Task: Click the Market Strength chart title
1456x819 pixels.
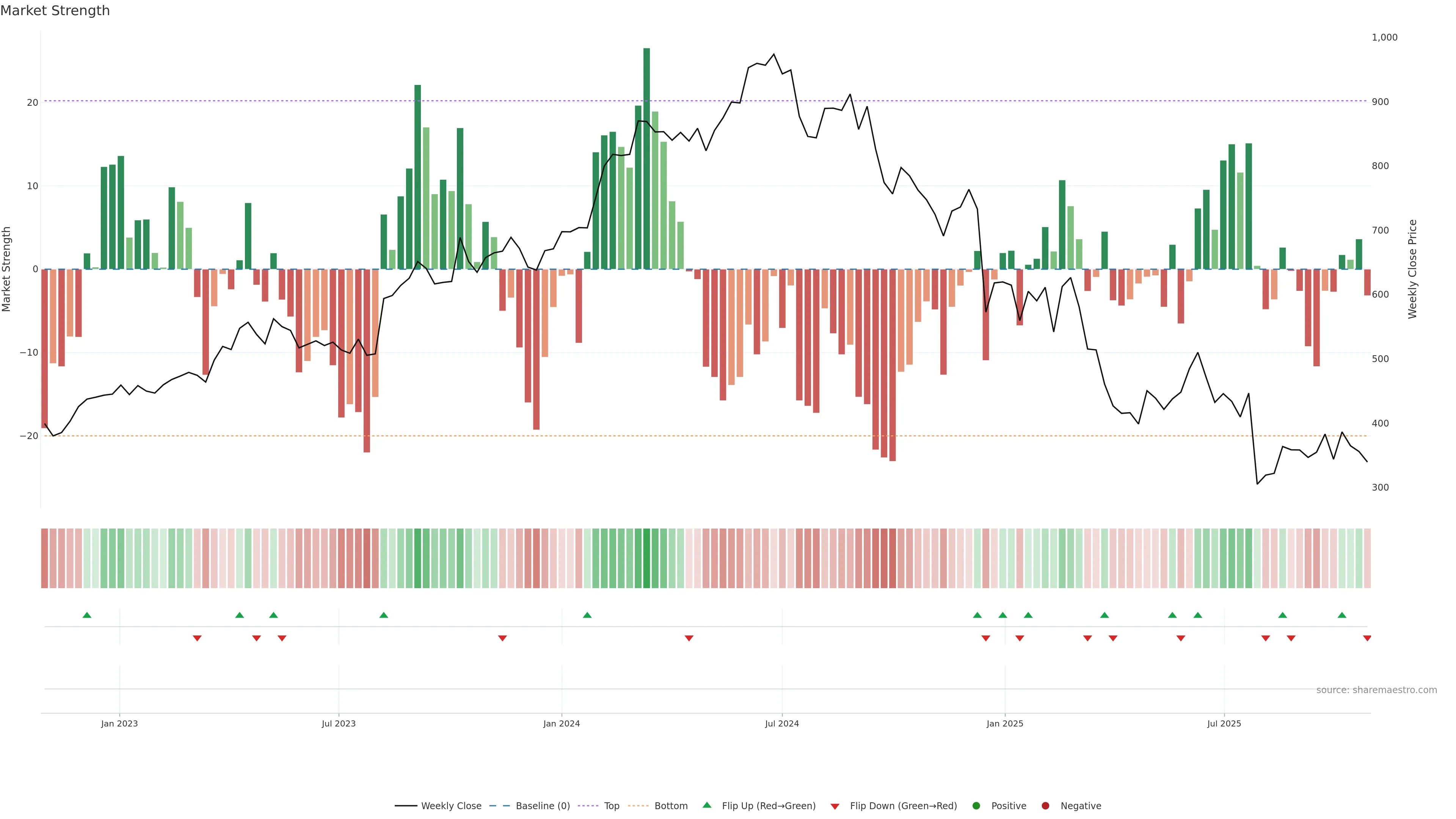Action: pyautogui.click(x=55, y=11)
